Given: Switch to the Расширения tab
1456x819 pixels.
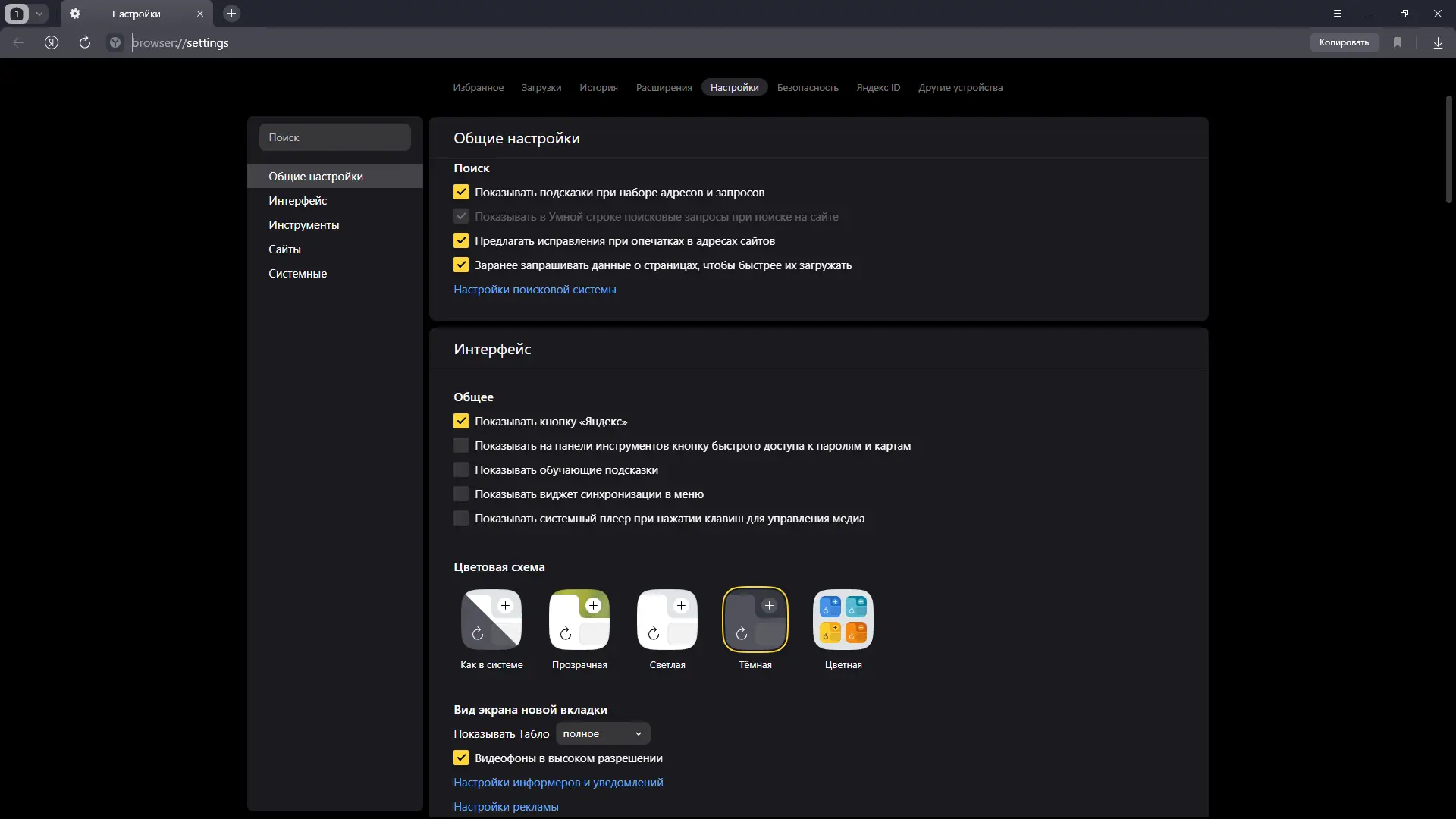Looking at the screenshot, I should pos(664,87).
